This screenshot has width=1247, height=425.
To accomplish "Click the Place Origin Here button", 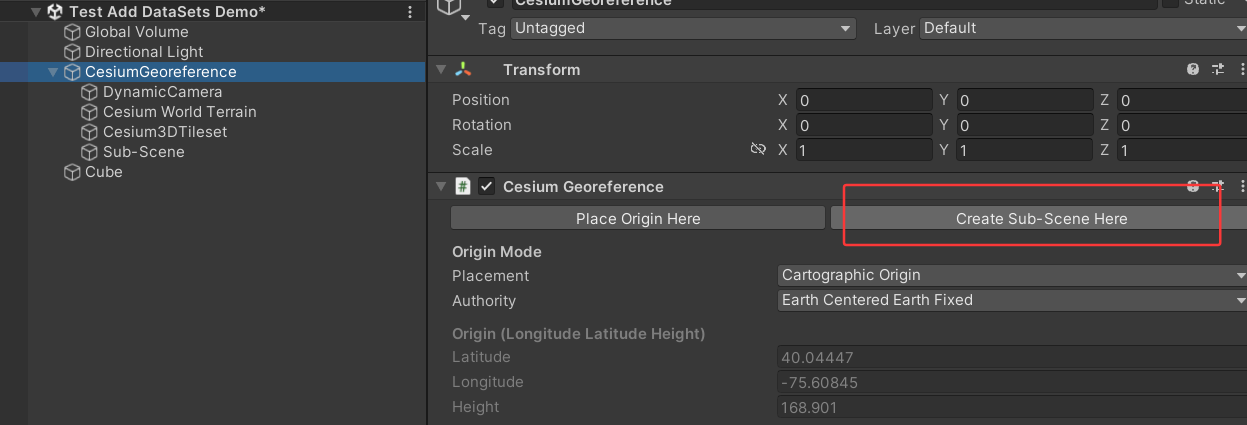I will click(x=638, y=218).
